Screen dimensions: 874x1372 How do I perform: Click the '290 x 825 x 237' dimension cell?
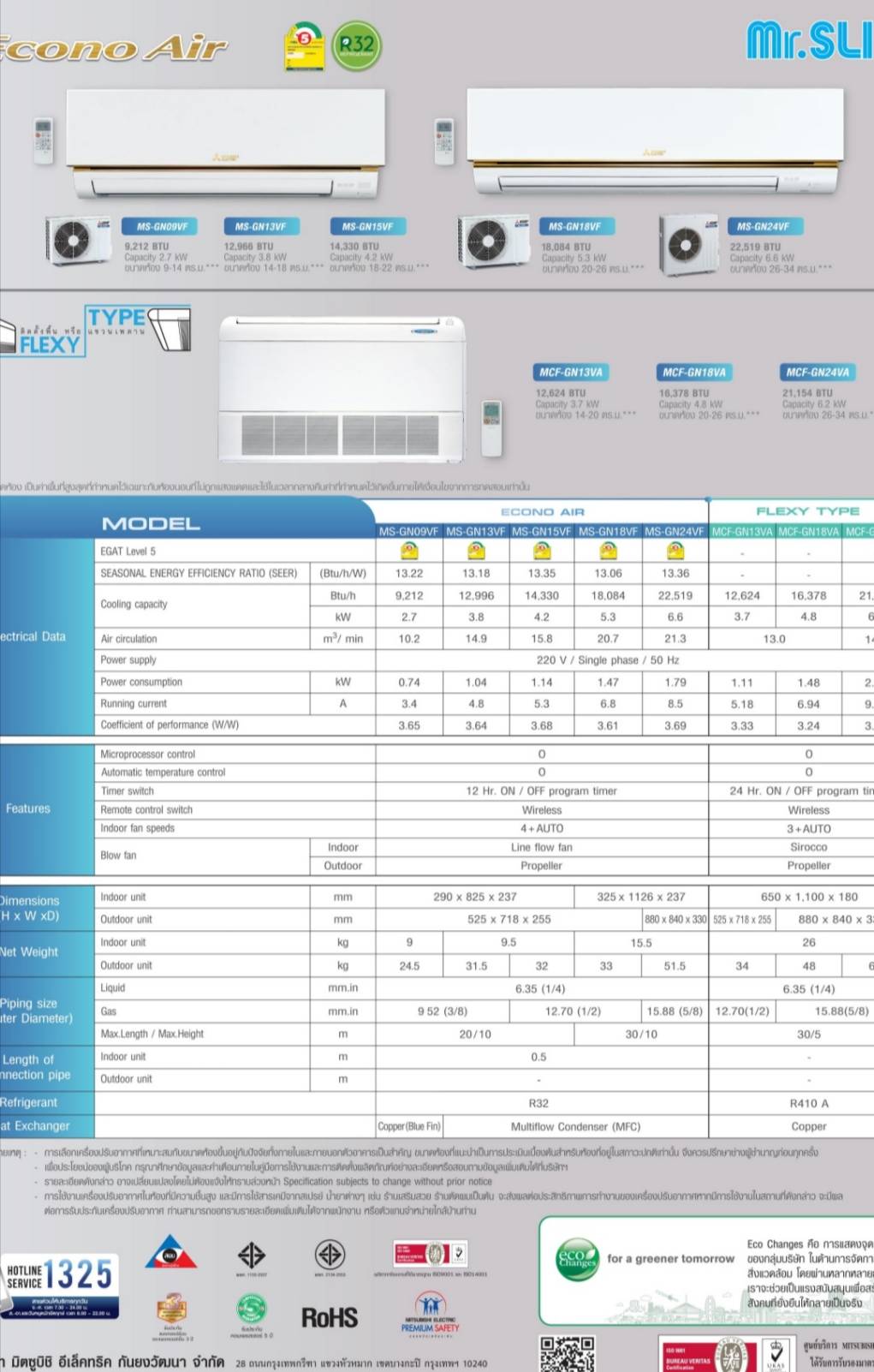coord(475,897)
